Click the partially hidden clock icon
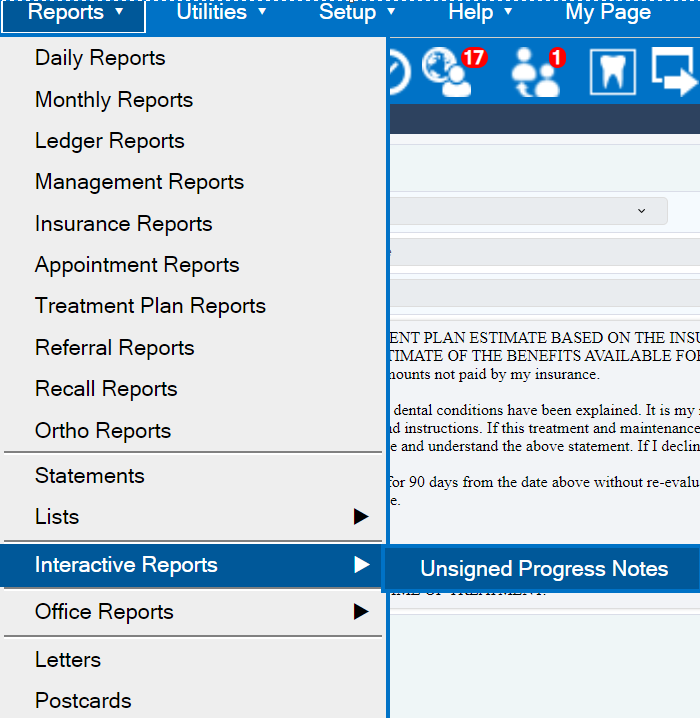 (399, 71)
